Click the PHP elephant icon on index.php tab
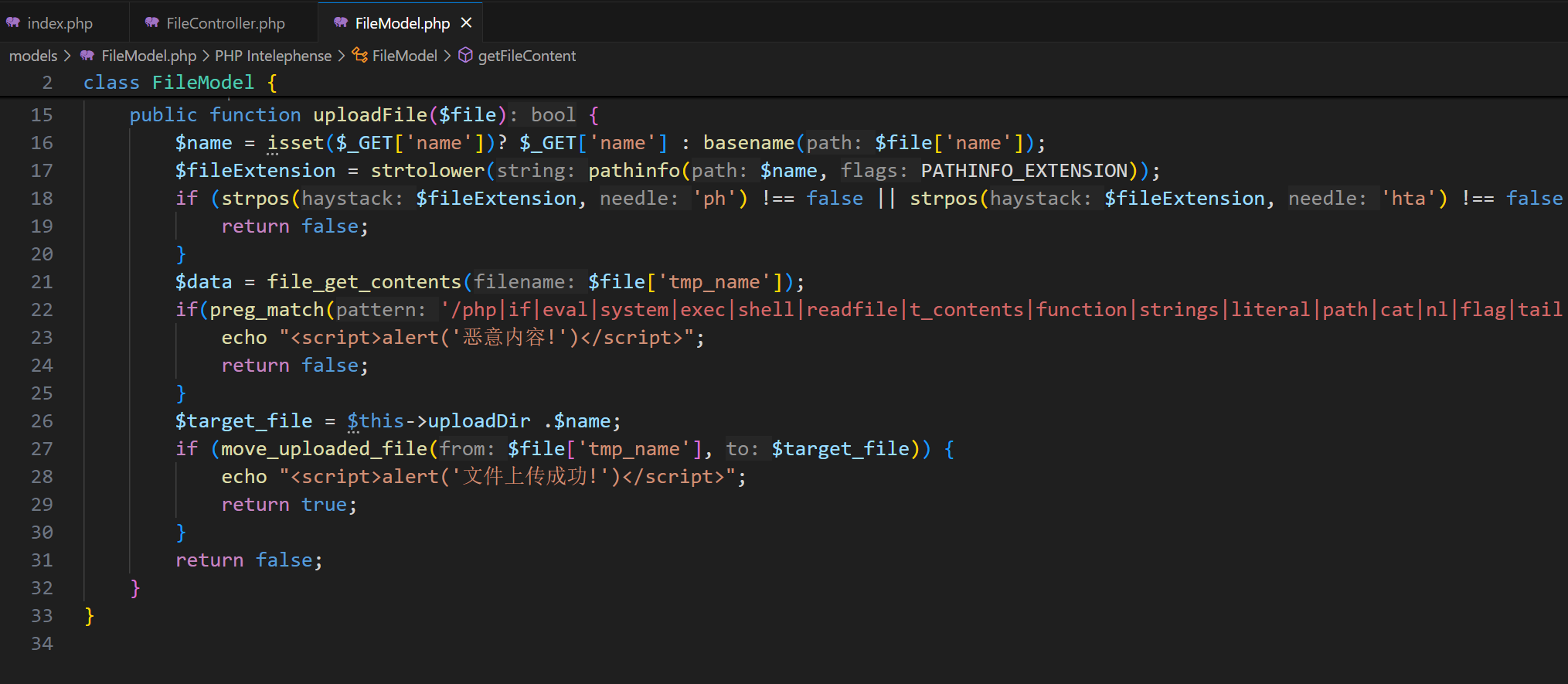Image resolution: width=1568 pixels, height=684 pixels. tap(13, 23)
